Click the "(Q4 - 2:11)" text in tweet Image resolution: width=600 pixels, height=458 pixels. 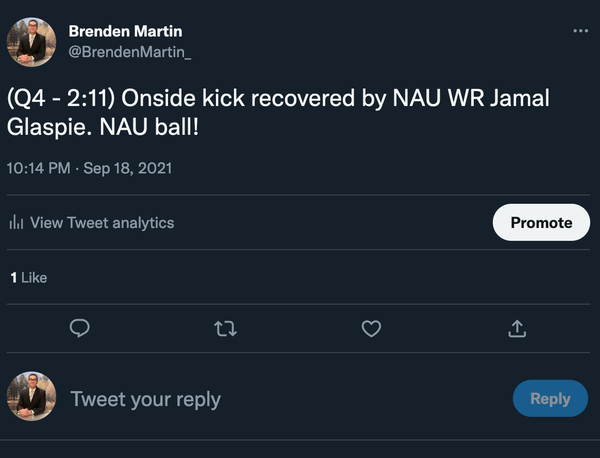(x=58, y=100)
